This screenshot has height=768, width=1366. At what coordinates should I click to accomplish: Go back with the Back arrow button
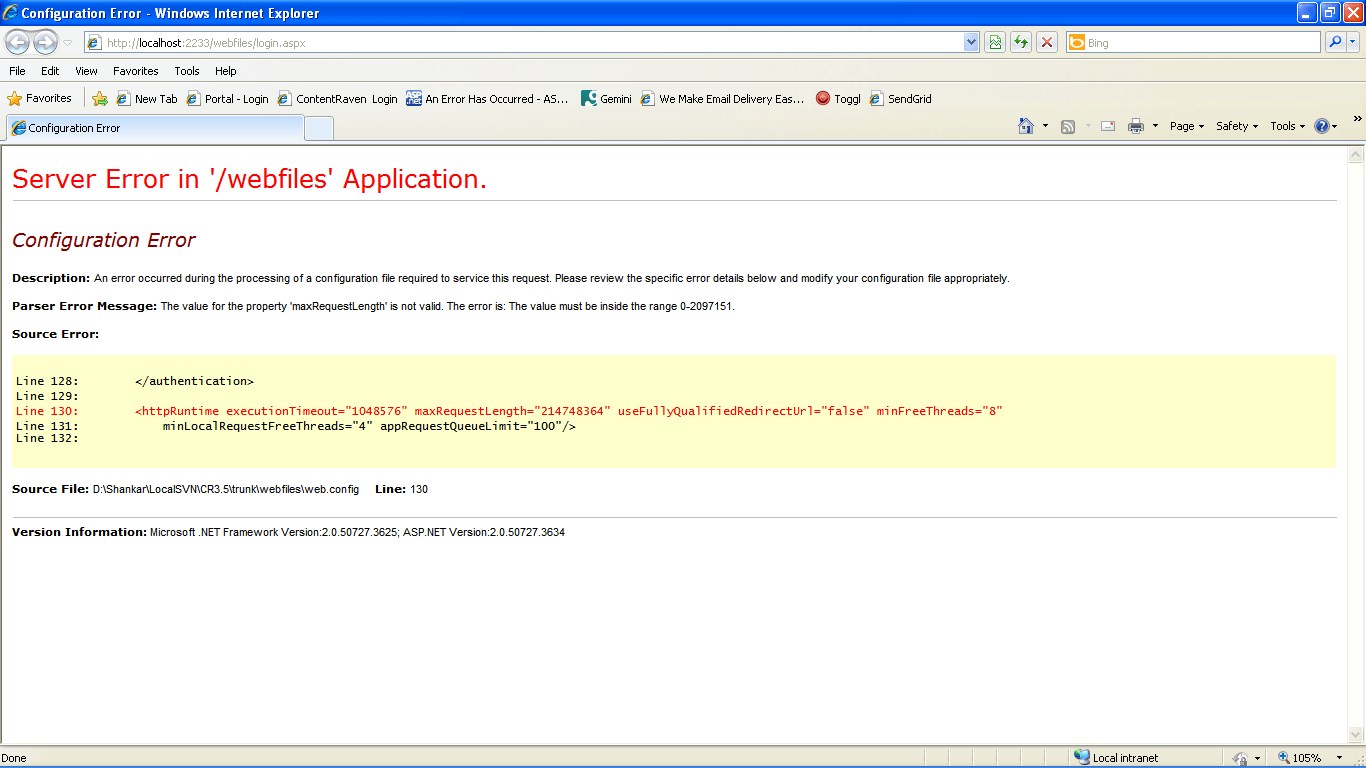point(17,42)
